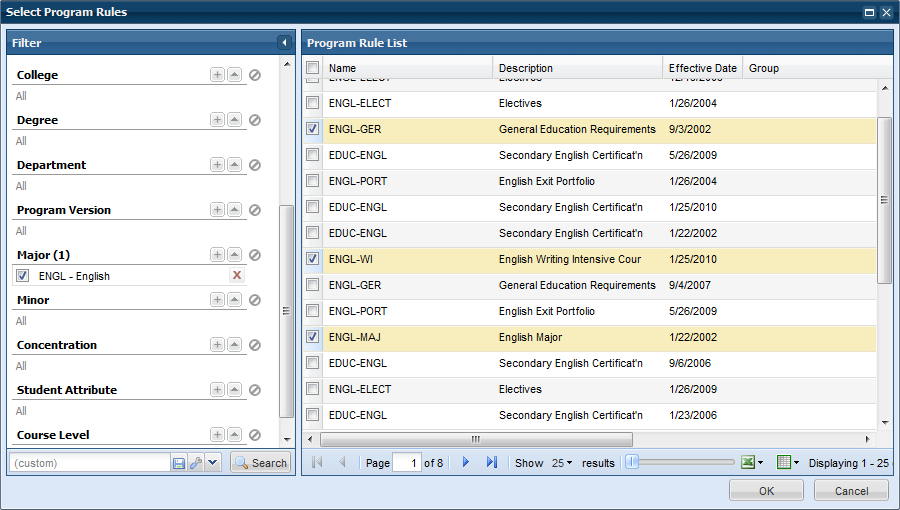900x510 pixels.
Task: Sort by Name column header
Action: (x=408, y=68)
